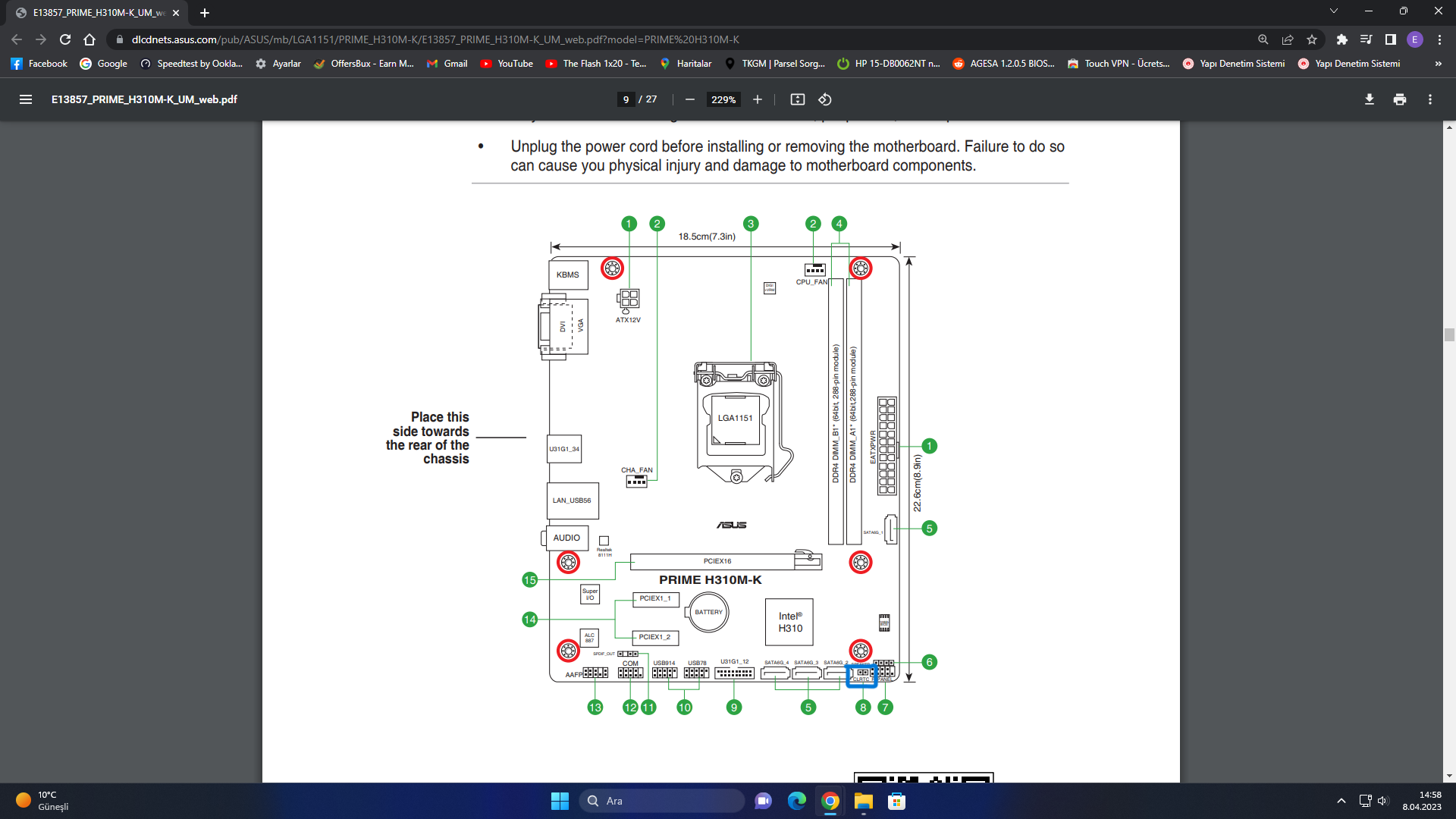Expand the hidden bookmarks chevron
Image resolution: width=1456 pixels, height=819 pixels.
pos(1438,64)
